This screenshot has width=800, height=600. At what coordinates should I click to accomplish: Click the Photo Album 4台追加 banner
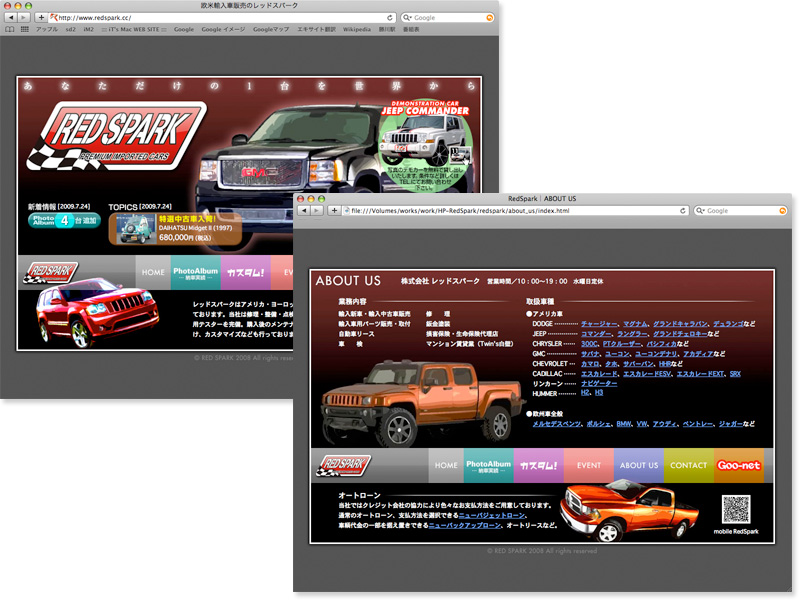[x=64, y=220]
